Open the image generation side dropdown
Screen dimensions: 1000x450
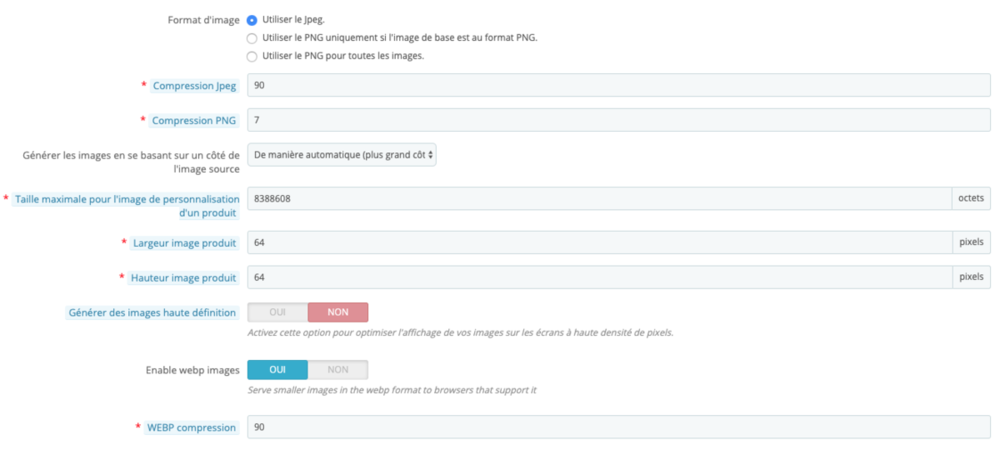click(x=342, y=155)
